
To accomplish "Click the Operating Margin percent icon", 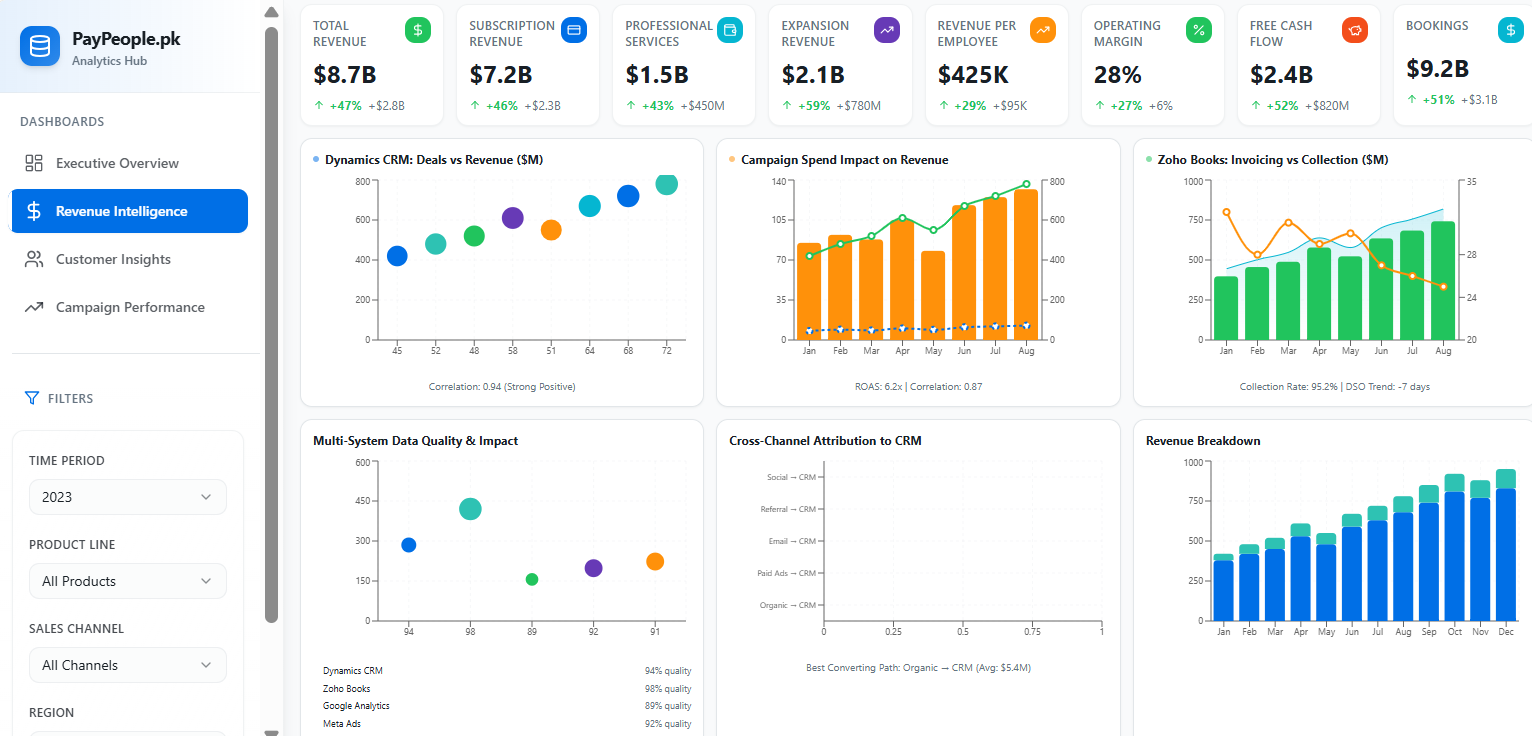I will [x=1199, y=30].
